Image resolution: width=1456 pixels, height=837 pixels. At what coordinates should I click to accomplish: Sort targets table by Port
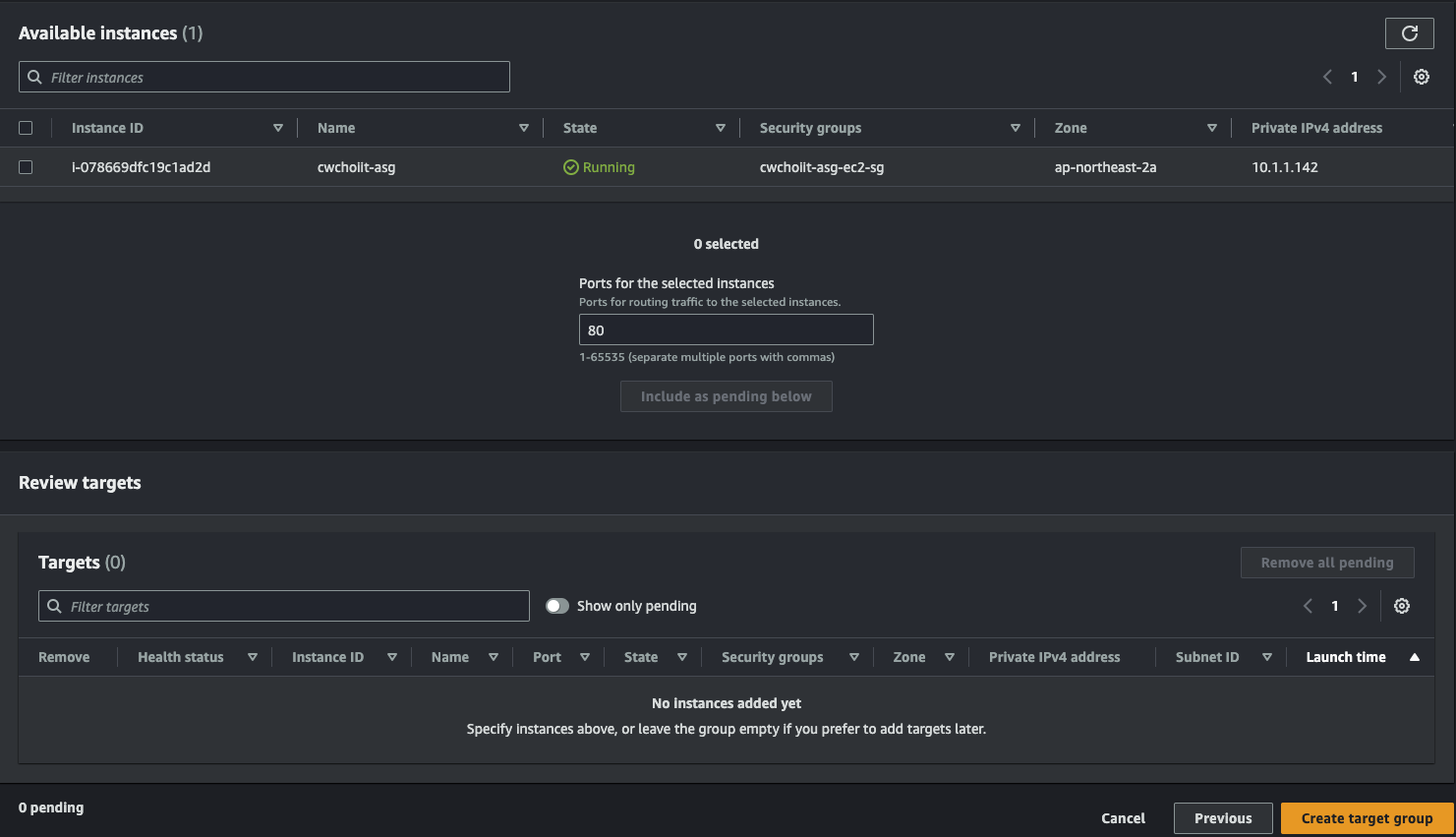tap(585, 657)
